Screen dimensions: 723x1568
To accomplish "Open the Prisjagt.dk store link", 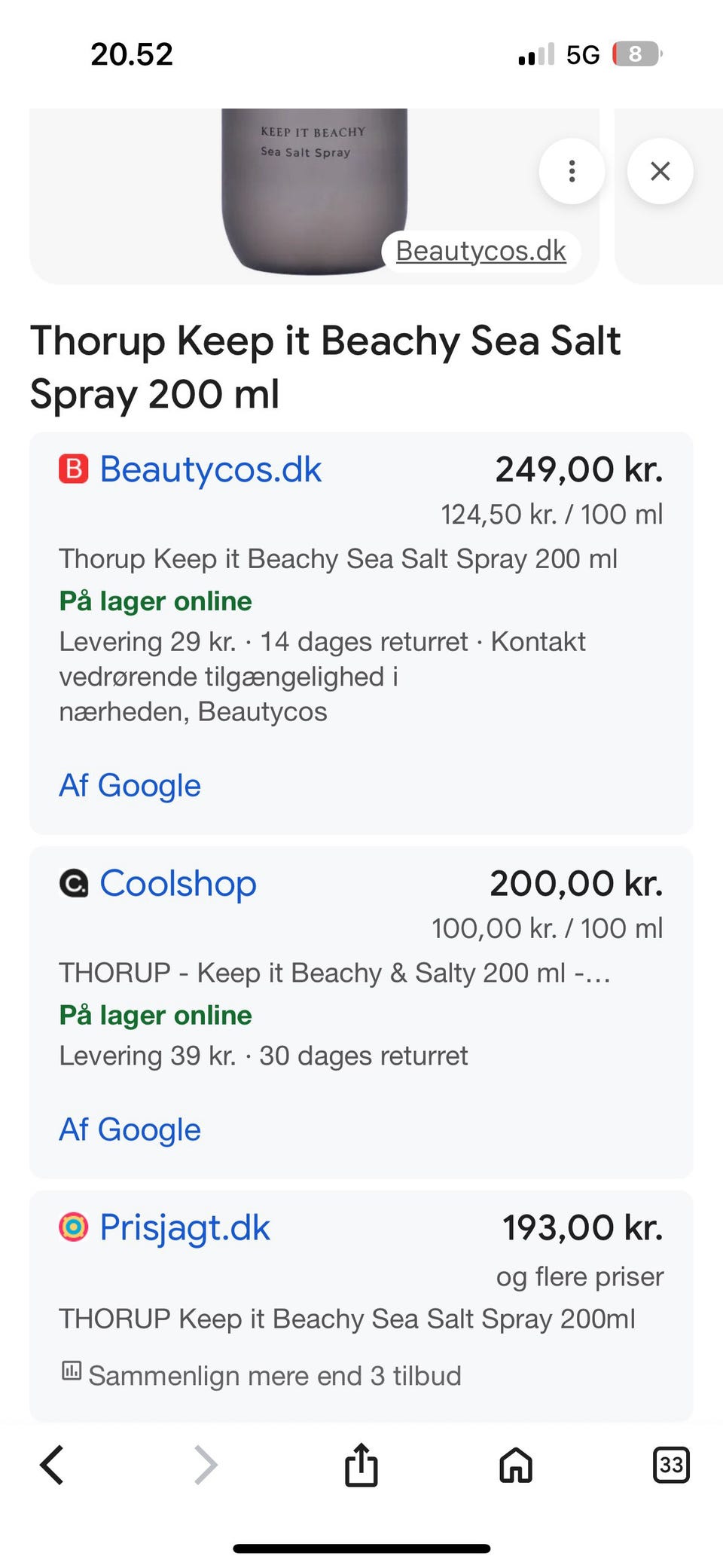I will (x=185, y=1227).
